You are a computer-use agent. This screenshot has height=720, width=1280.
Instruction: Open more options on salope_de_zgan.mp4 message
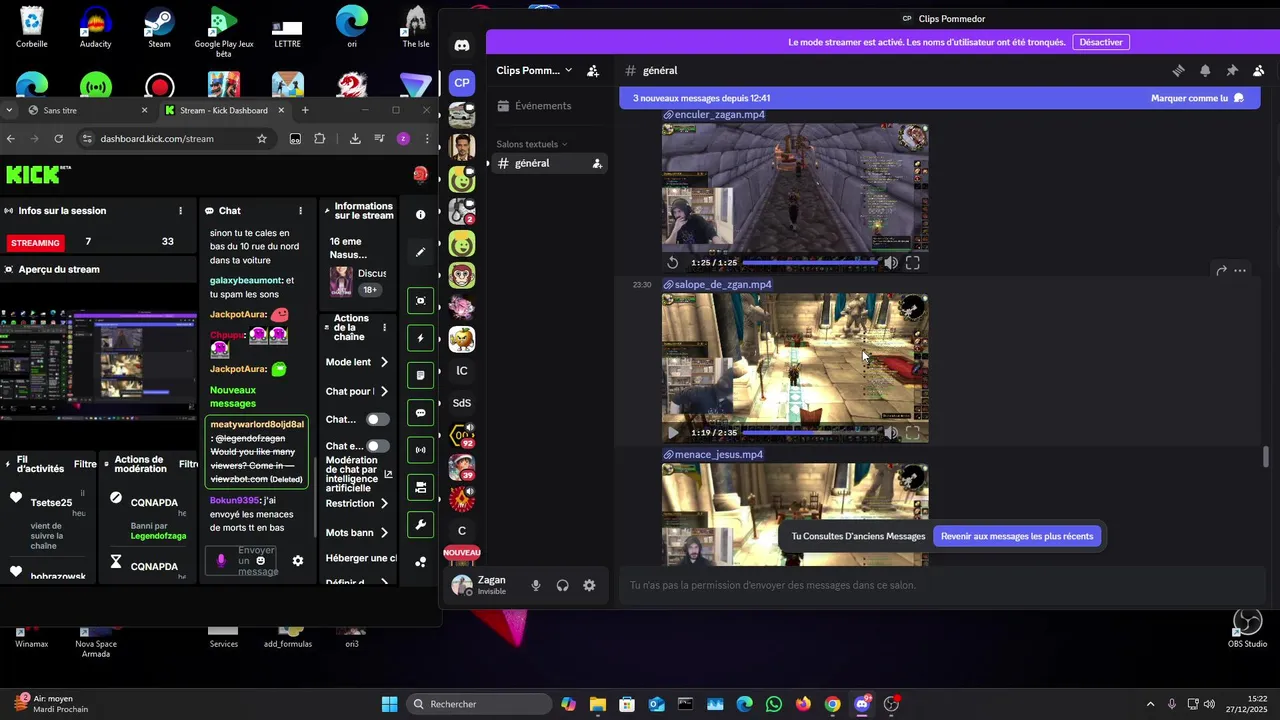[x=1240, y=270]
